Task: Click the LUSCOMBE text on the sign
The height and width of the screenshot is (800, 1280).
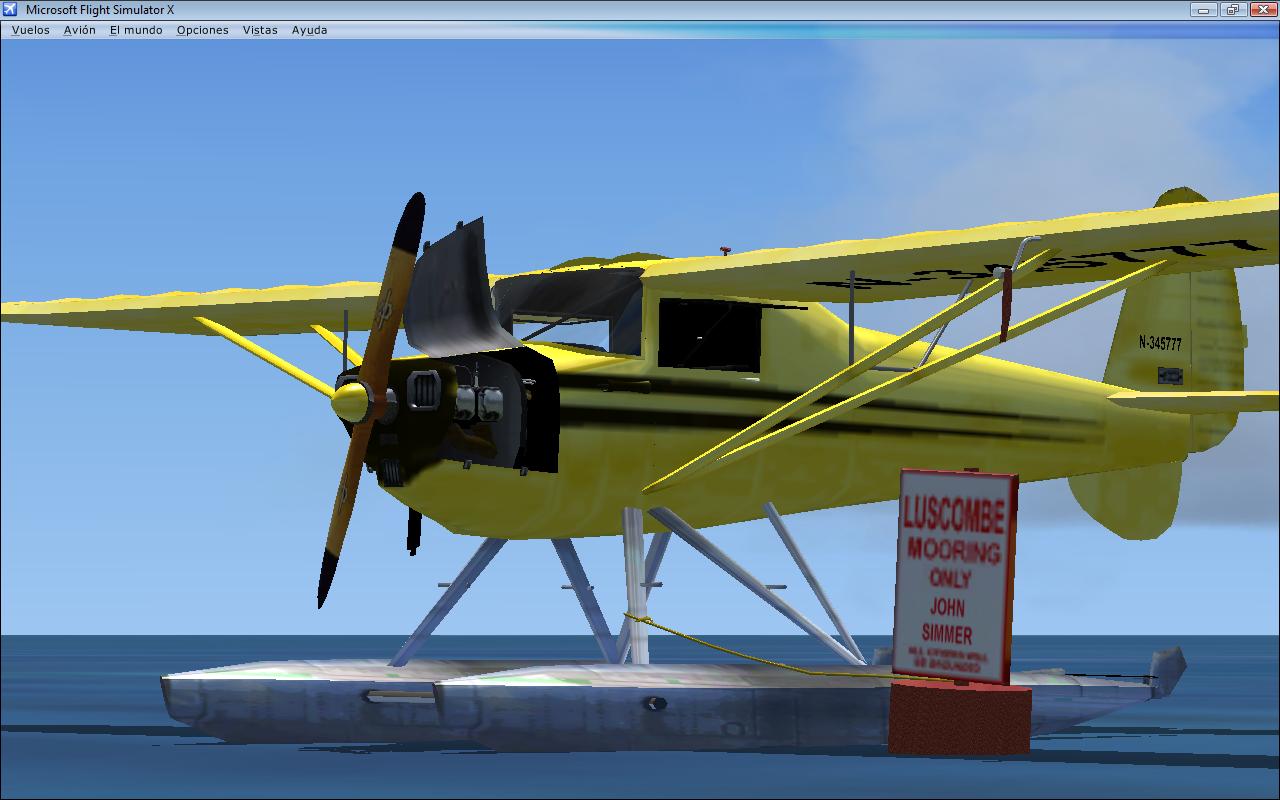Action: 953,513
